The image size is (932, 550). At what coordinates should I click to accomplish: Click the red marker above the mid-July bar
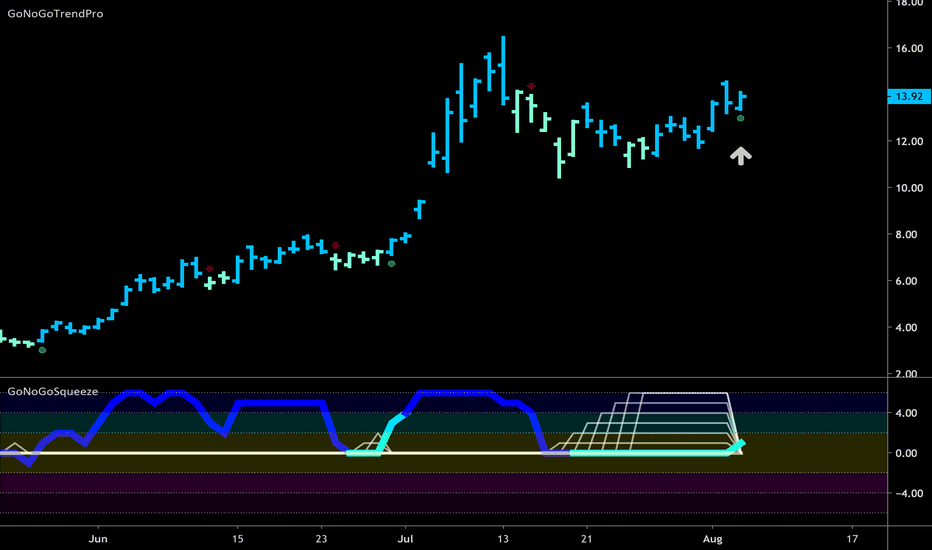531,86
